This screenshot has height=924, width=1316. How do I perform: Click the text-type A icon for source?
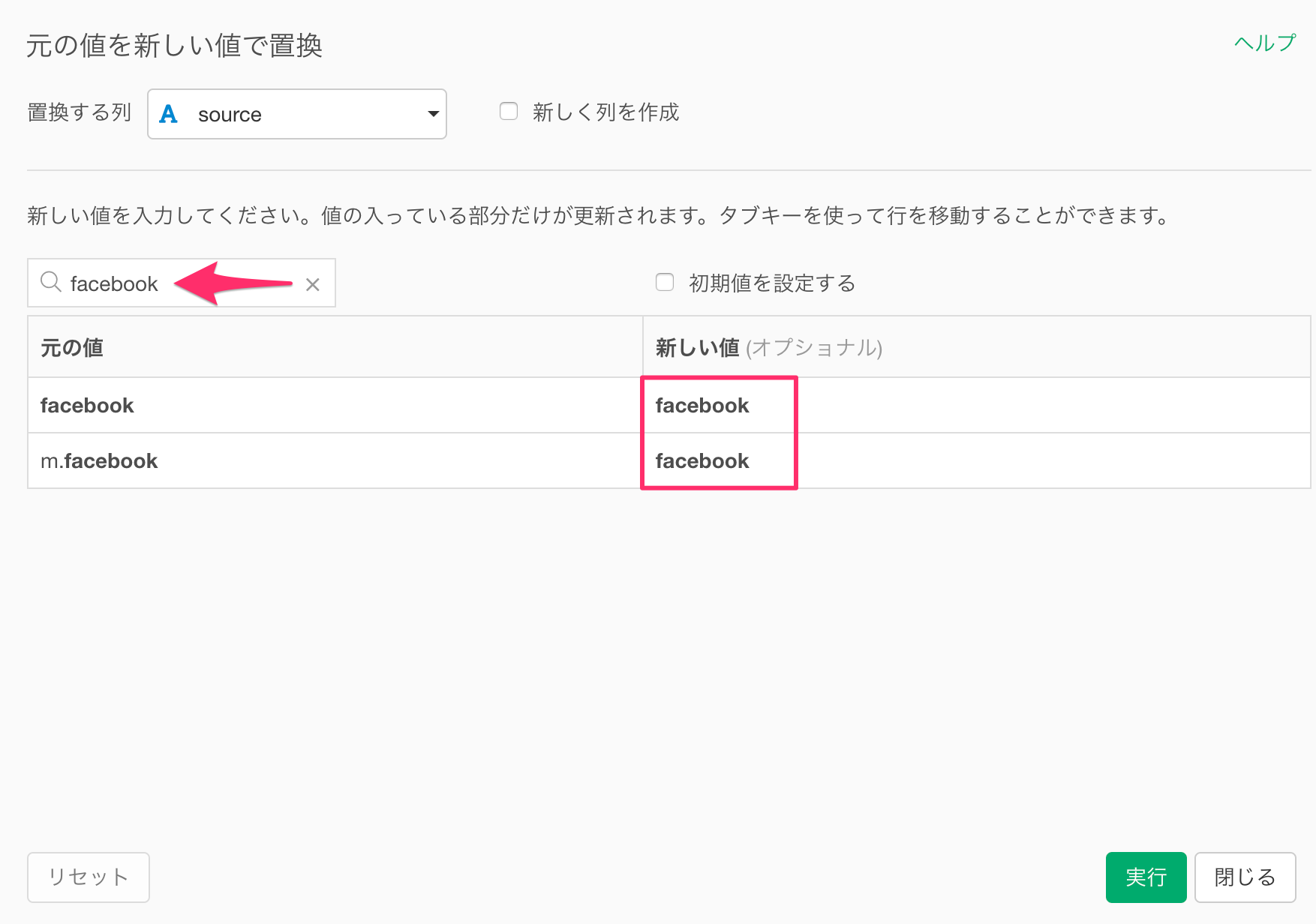(x=169, y=114)
